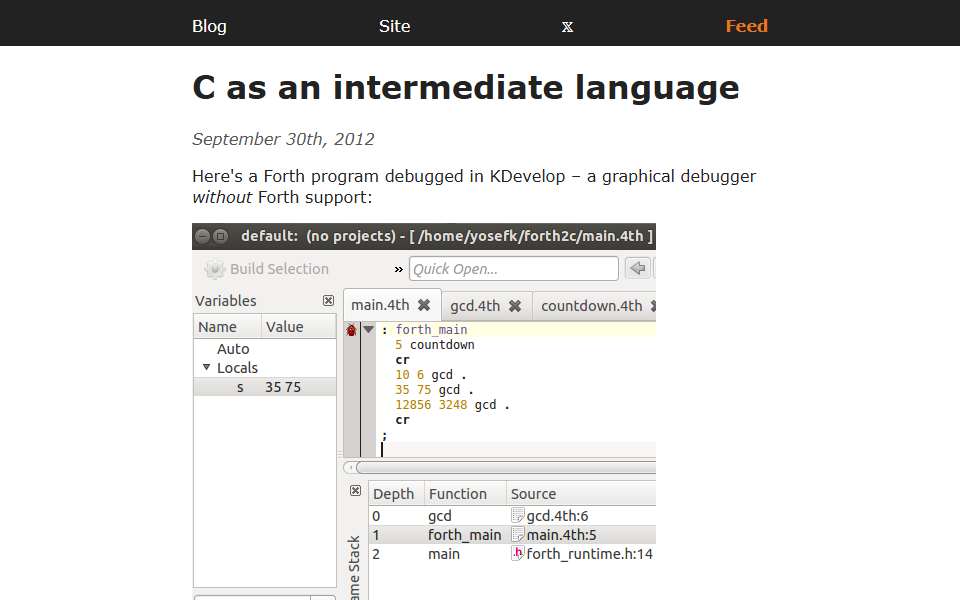Screen dimensions: 960x600
Task: Click the 35 75 gcd line
Action: coord(435,390)
